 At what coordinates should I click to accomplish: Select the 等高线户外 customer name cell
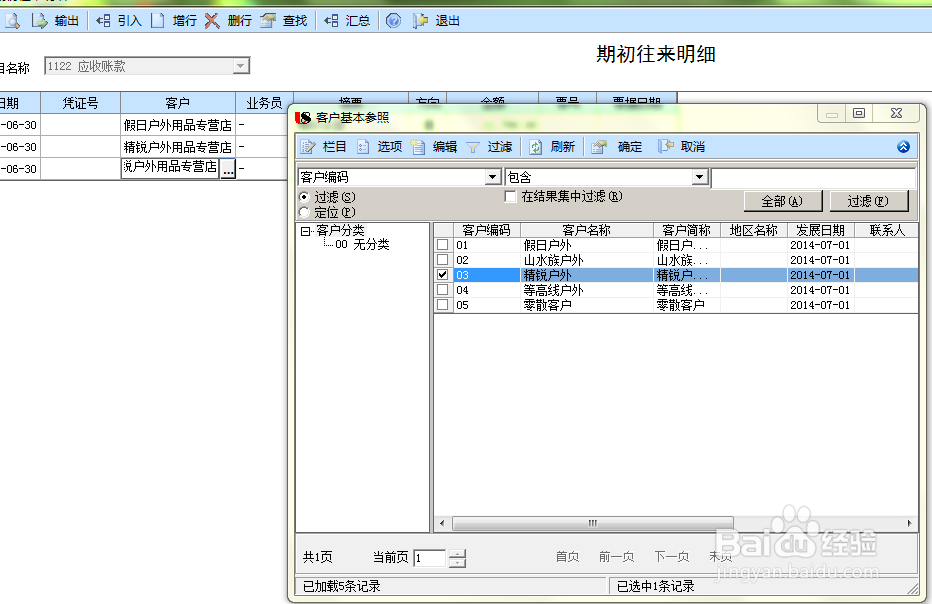(587, 290)
